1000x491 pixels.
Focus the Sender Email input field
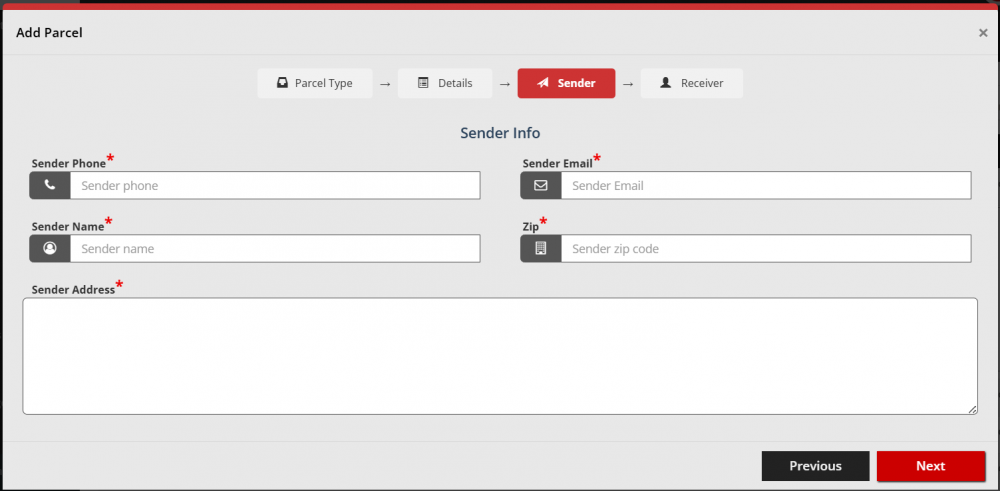(x=766, y=186)
